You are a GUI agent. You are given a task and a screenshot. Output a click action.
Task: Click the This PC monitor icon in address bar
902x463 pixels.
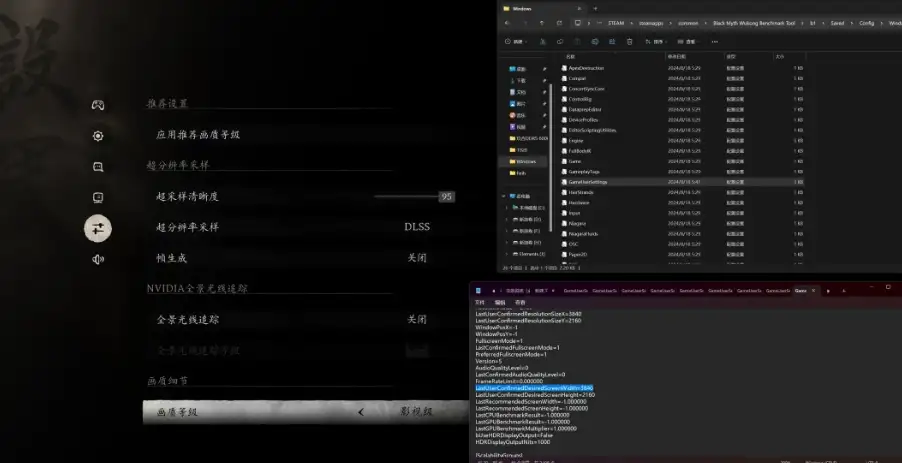(x=578, y=23)
